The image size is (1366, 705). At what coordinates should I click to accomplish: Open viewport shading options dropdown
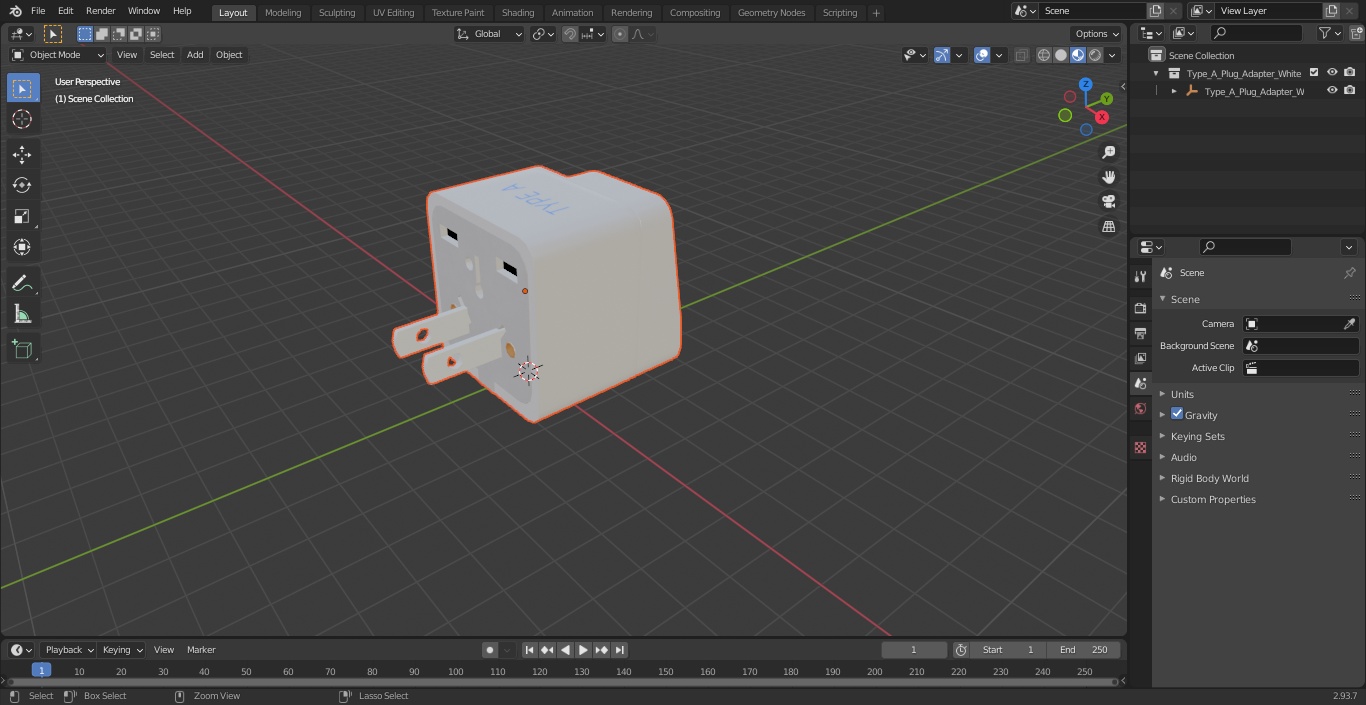click(1113, 55)
